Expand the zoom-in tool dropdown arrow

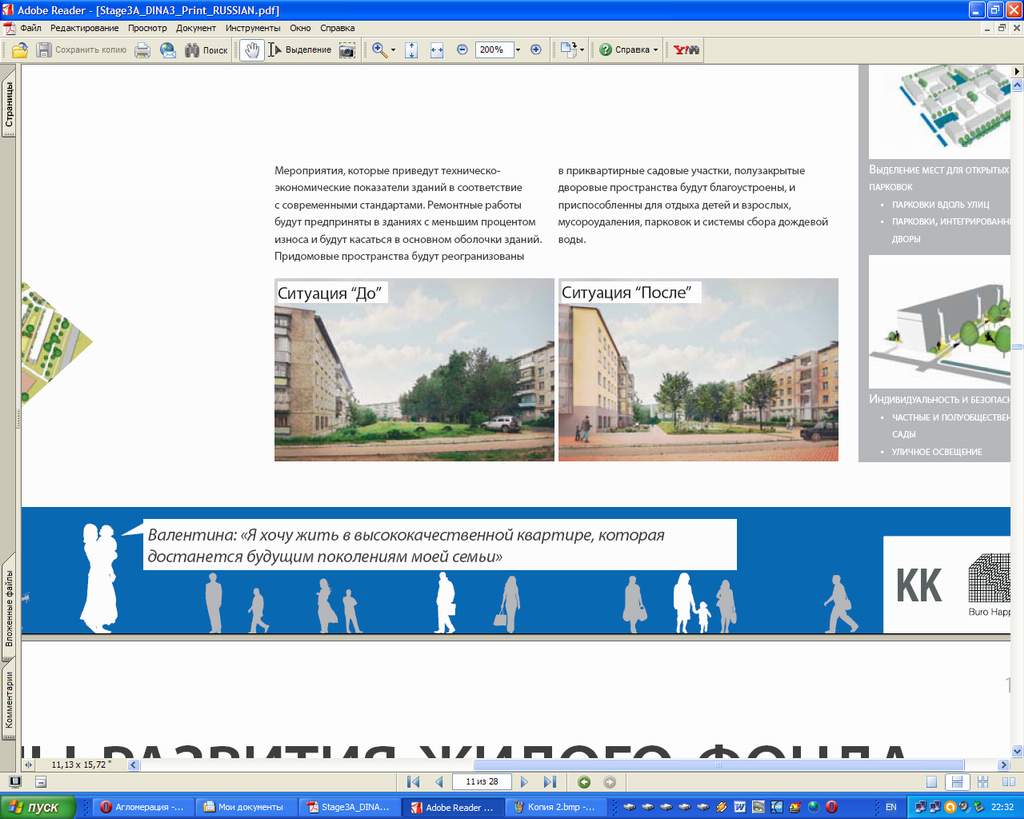(393, 50)
